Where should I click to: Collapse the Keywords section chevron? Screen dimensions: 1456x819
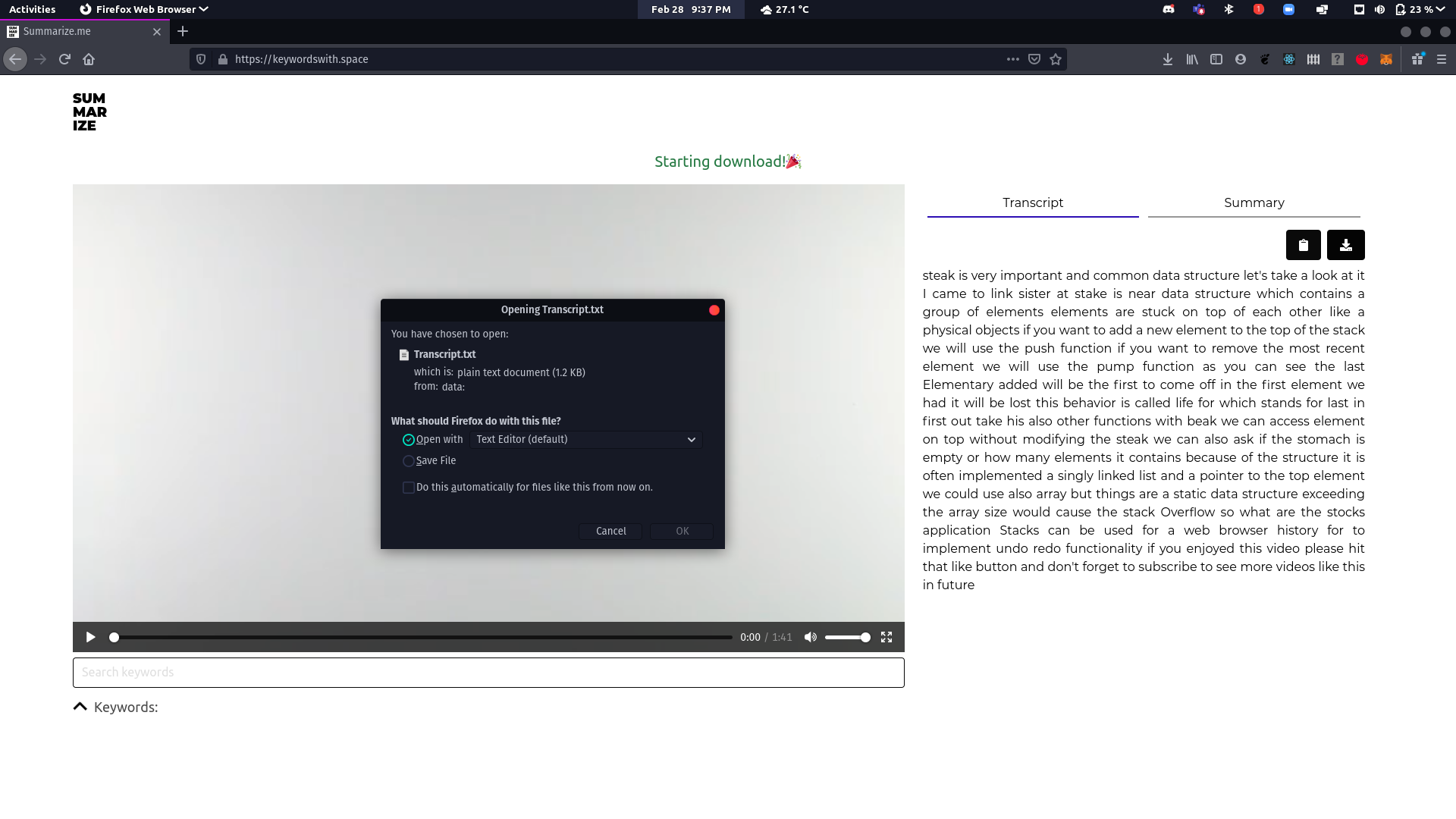click(80, 707)
